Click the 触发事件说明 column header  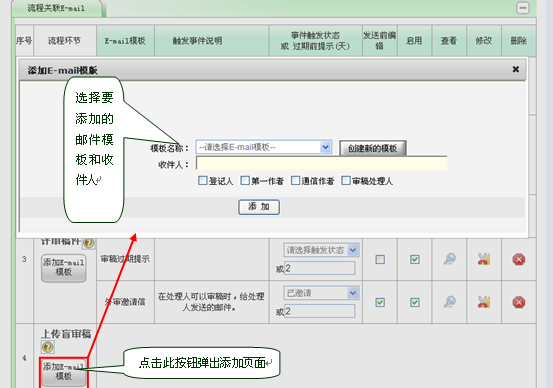click(212, 41)
